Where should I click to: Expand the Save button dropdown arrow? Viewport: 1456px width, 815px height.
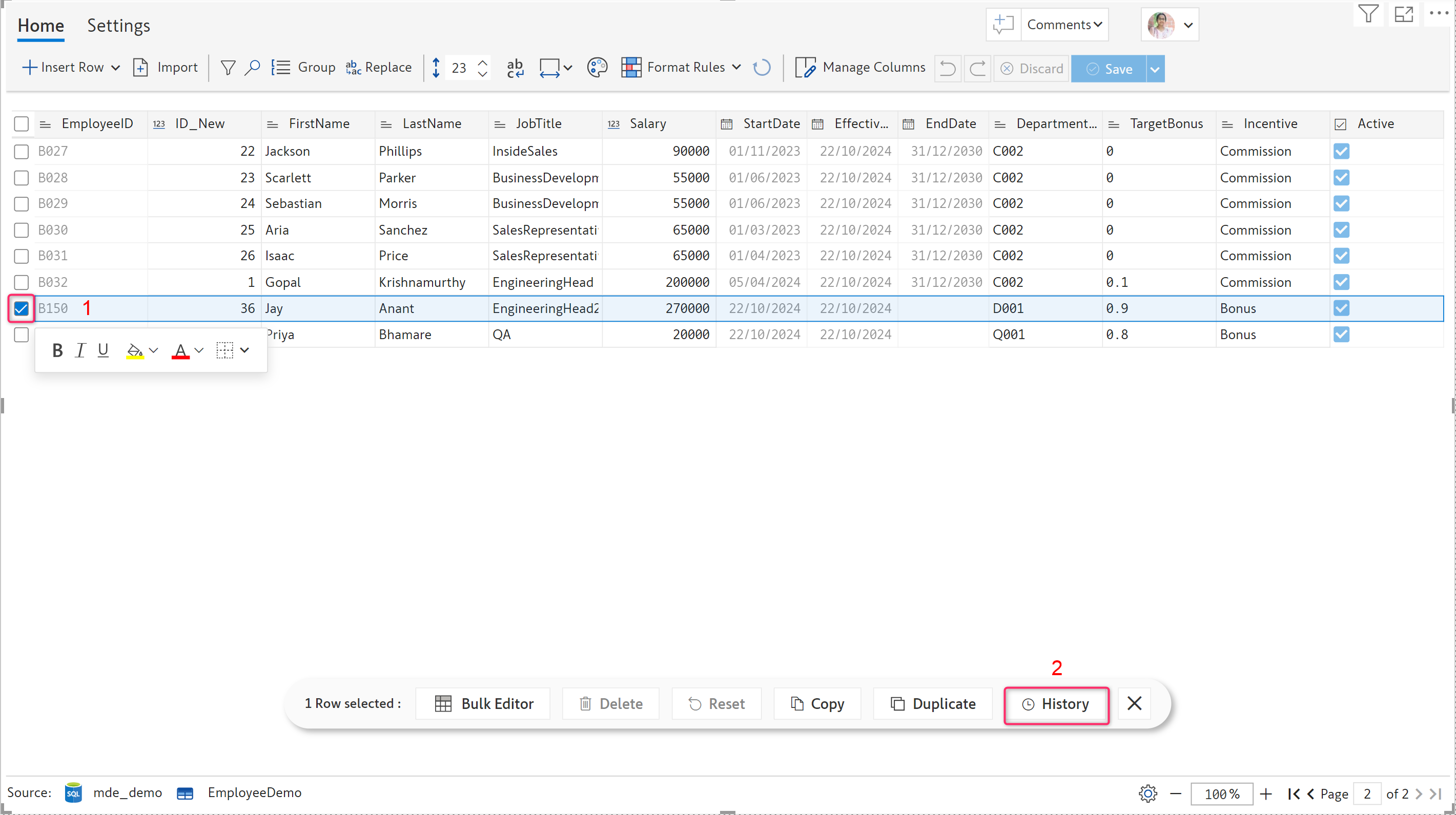1155,69
